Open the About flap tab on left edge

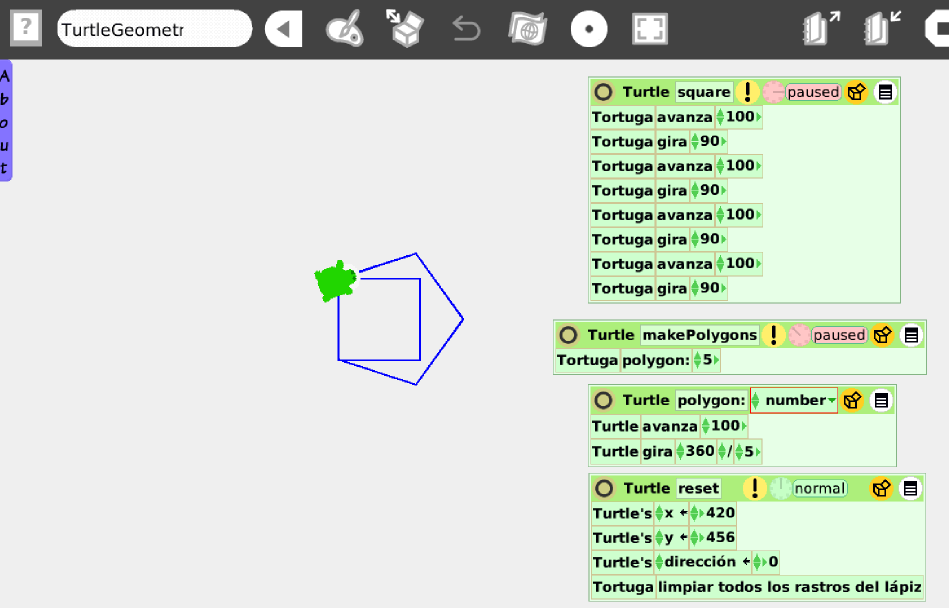pos(6,118)
